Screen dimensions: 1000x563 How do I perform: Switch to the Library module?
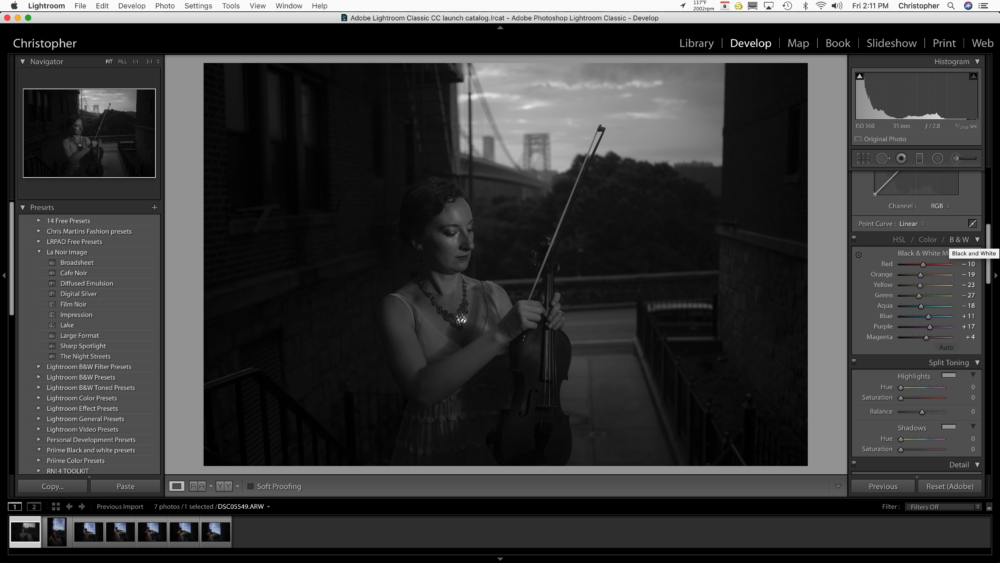[696, 43]
